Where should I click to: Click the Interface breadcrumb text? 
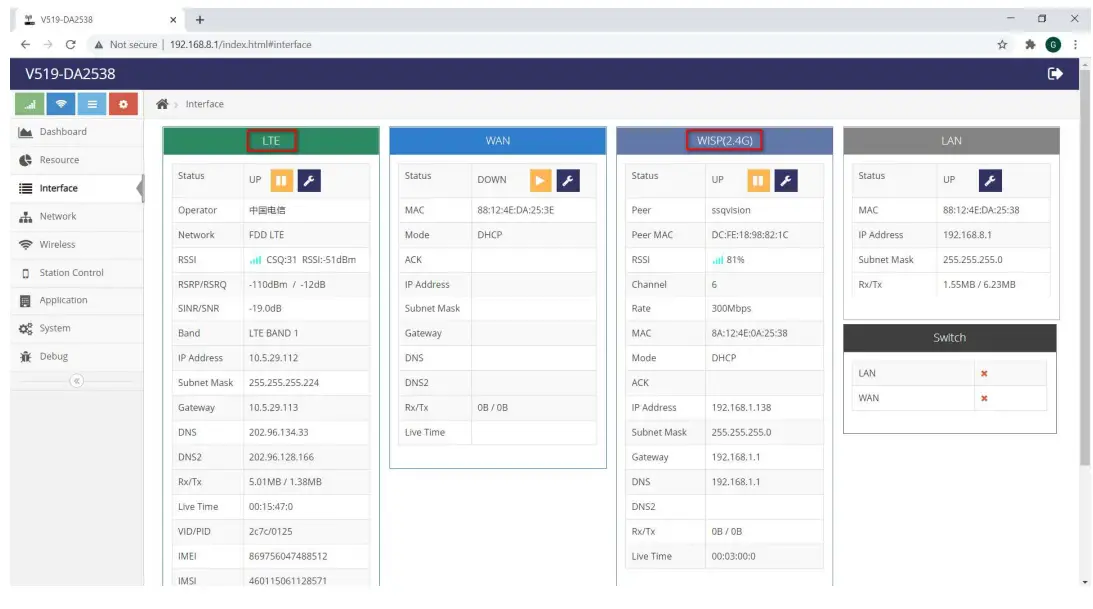(204, 104)
